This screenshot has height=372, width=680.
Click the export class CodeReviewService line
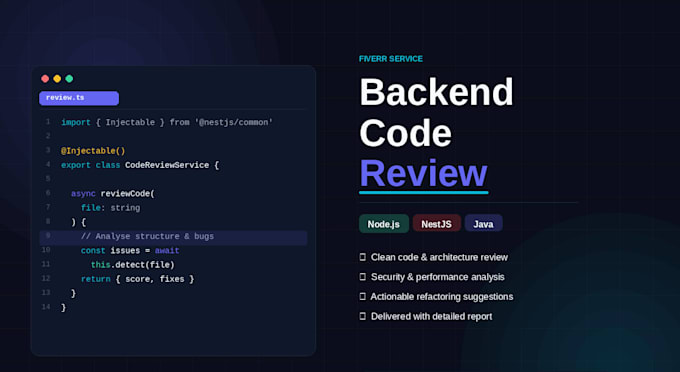click(x=140, y=165)
